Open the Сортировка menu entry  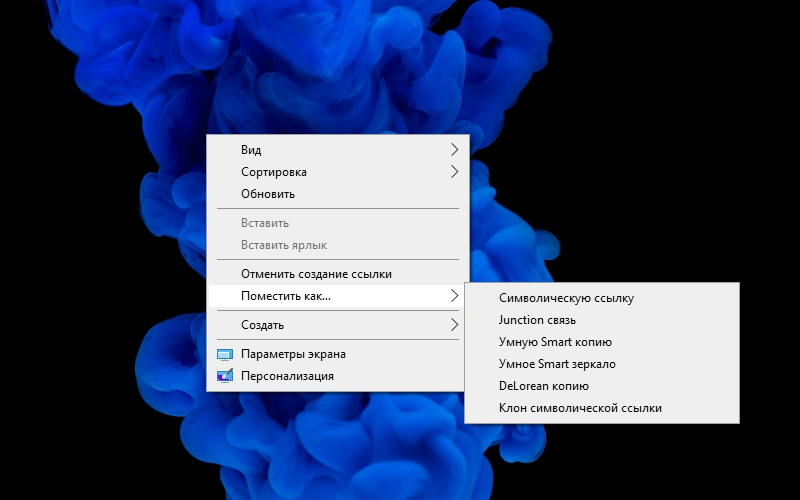pyautogui.click(x=338, y=172)
